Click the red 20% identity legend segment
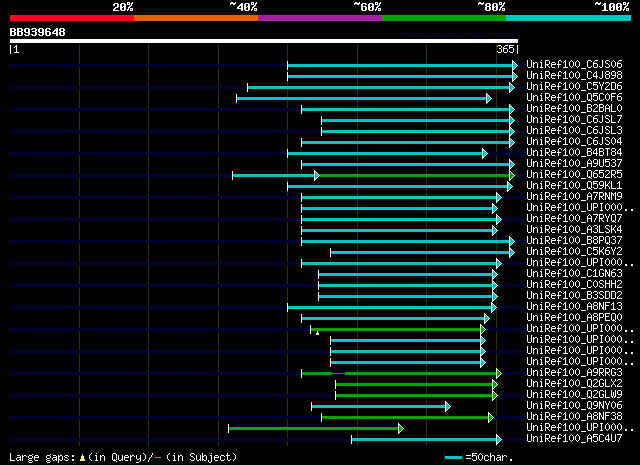Screen dimensions: 640x465 coord(72,18)
